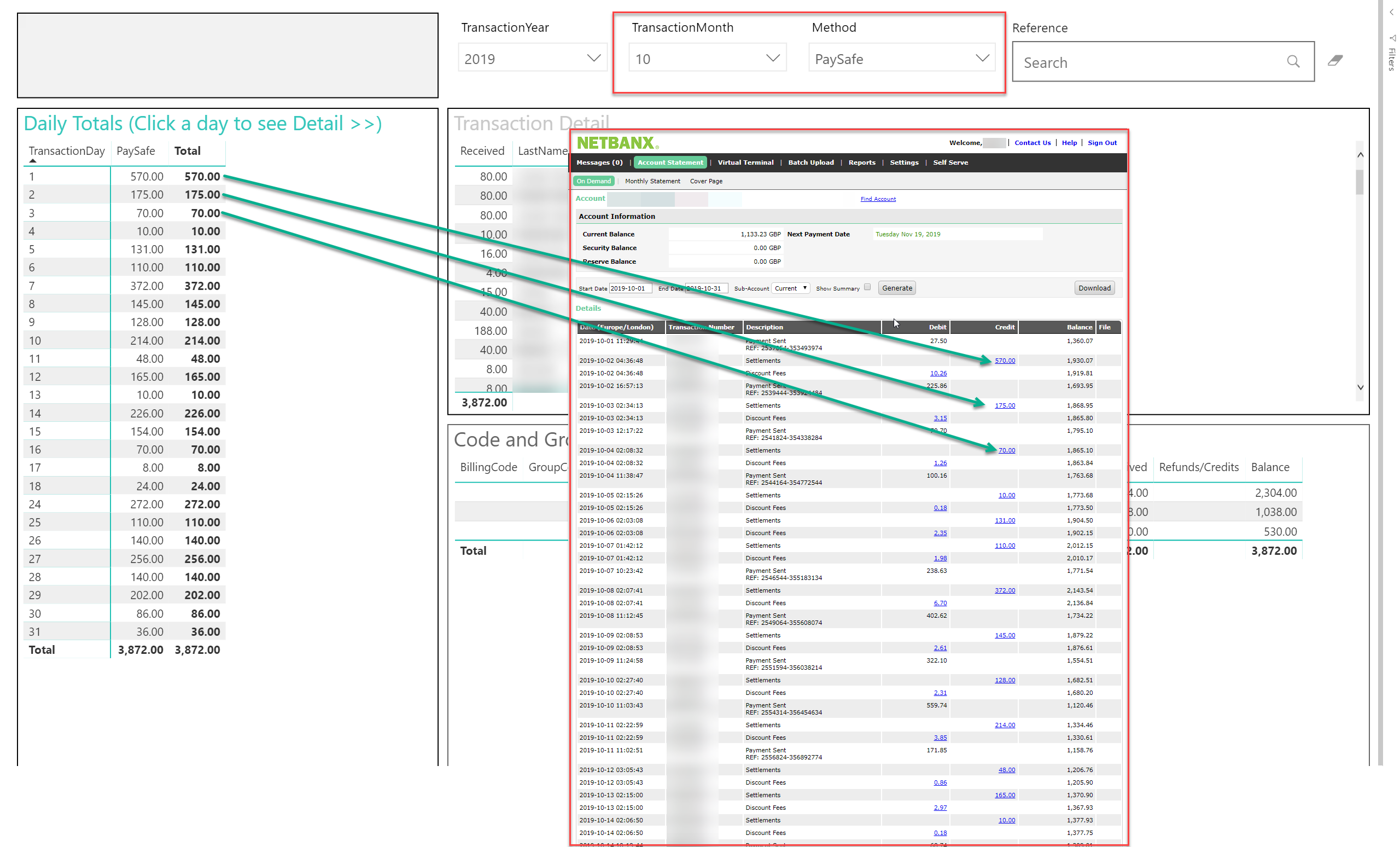Open the Batch Upload menu item
1400x847 pixels.
(811, 163)
